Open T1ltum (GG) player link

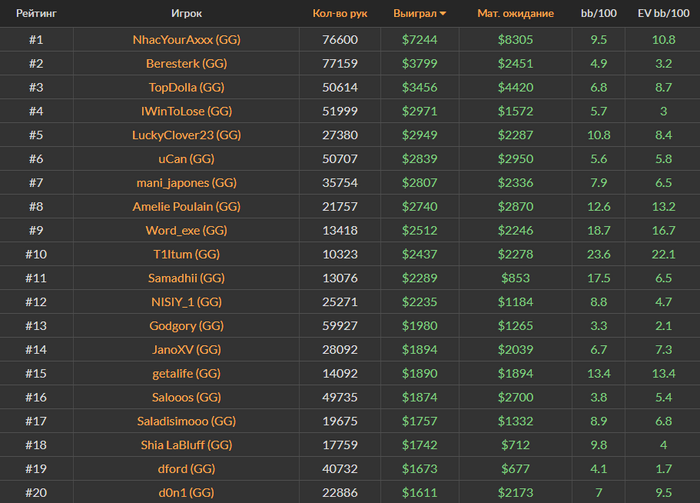point(186,255)
